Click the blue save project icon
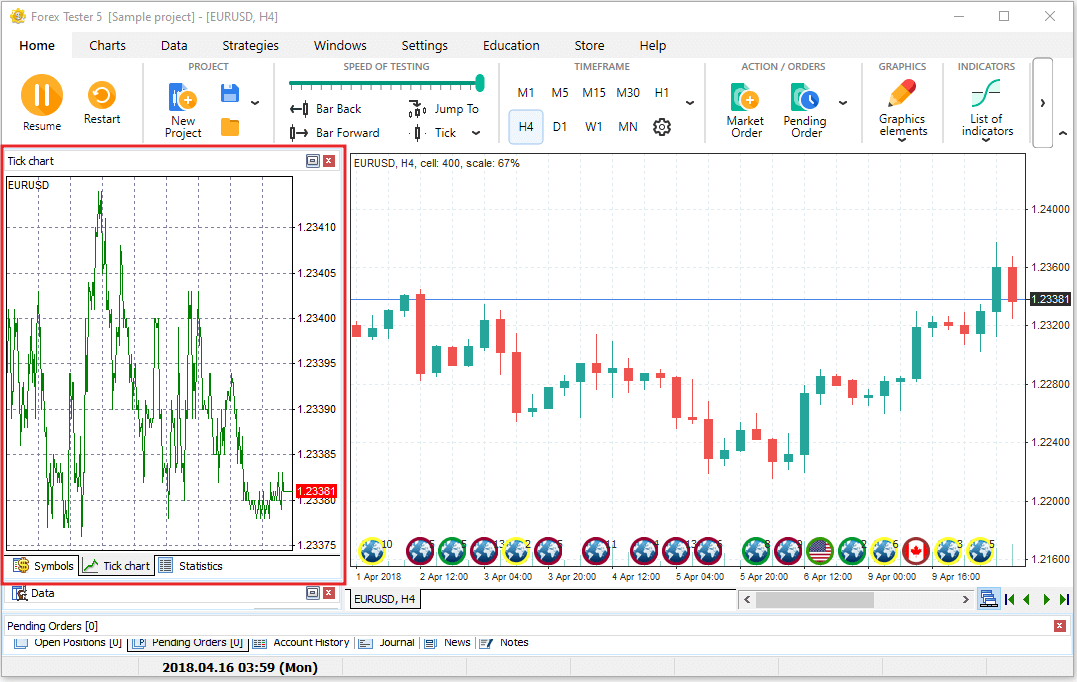 (x=230, y=93)
